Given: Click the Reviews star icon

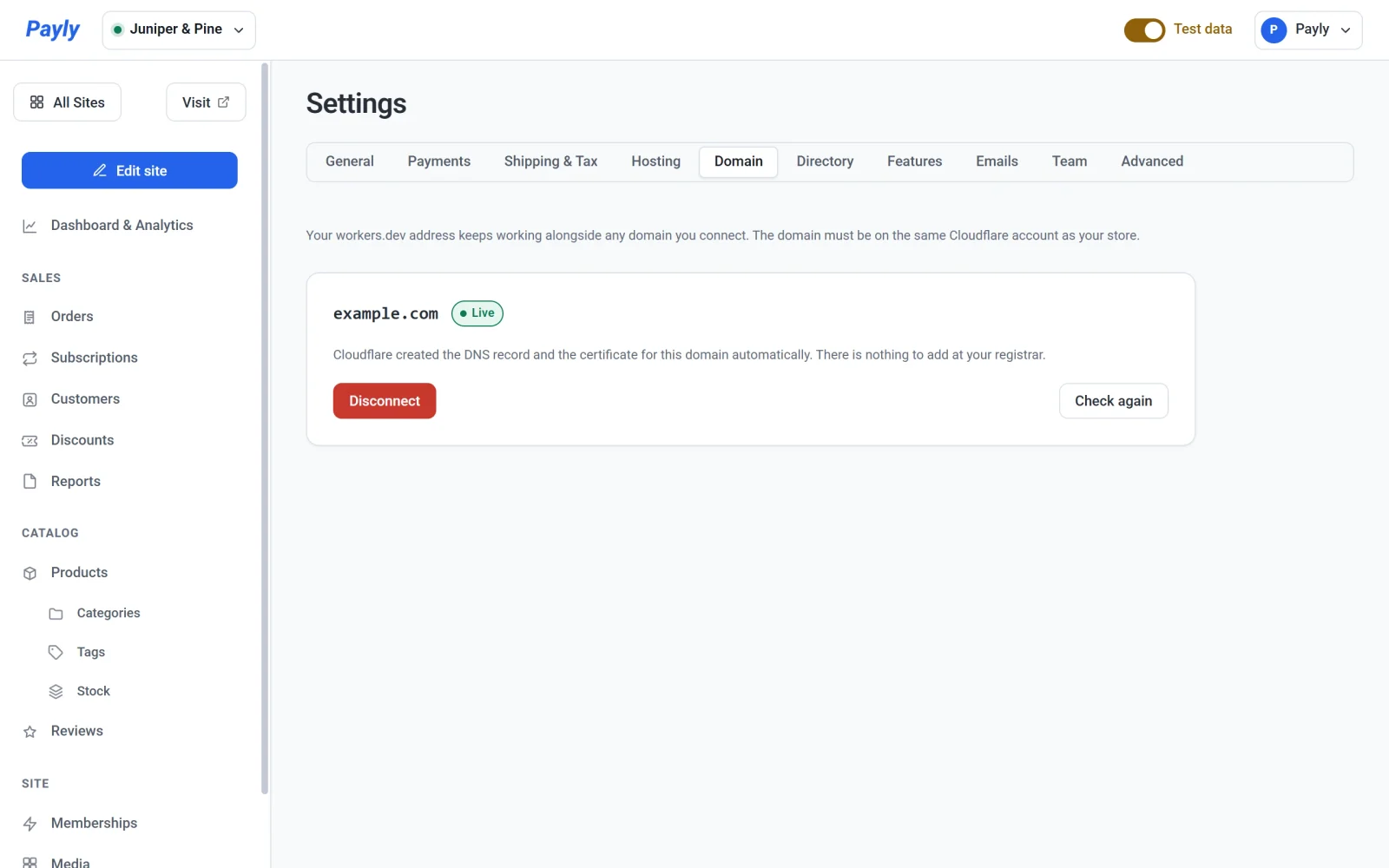Looking at the screenshot, I should coord(30,732).
